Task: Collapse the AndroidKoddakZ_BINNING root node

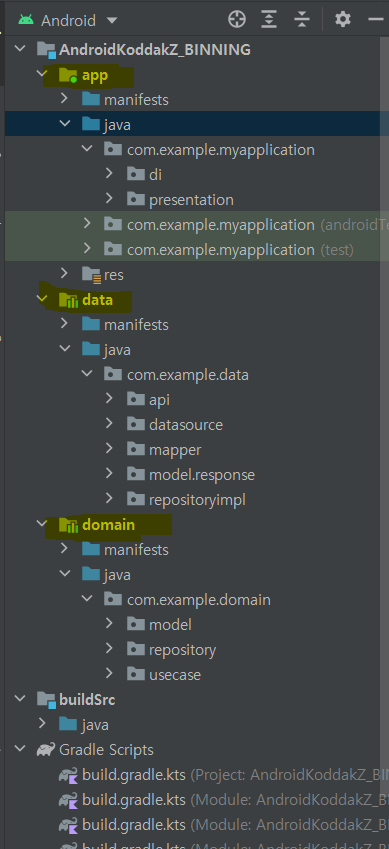Action: (x=20, y=50)
